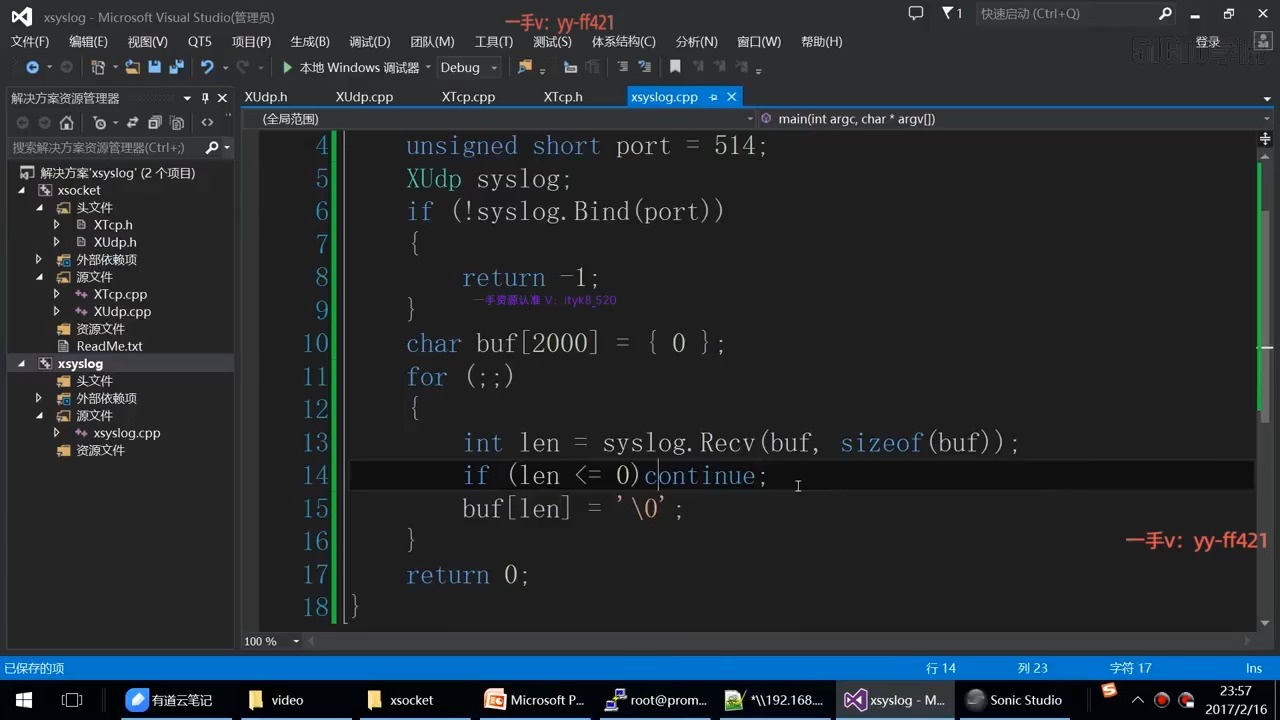Image resolution: width=1280 pixels, height=720 pixels.
Task: Click the Undo (撤销) toolbar icon
Action: pyautogui.click(x=207, y=67)
